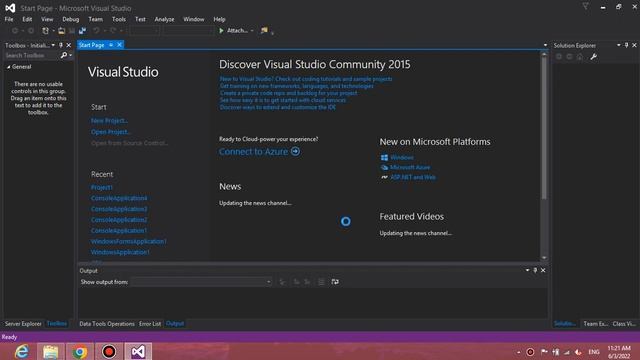Click the Save All toolbar icon
Viewport: 640px width, 360px height.
point(82,31)
